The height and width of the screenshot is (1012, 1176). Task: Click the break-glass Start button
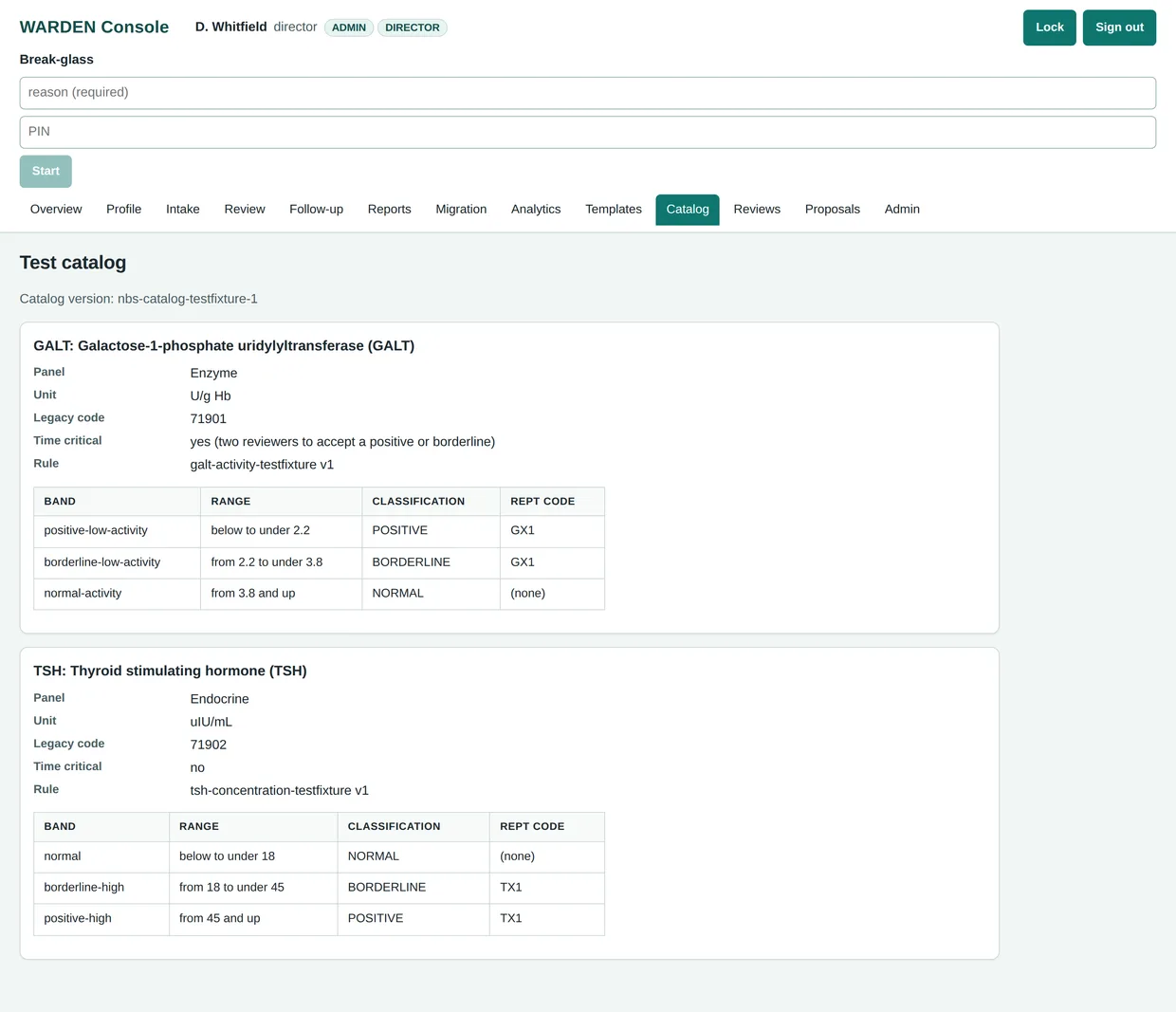click(46, 171)
